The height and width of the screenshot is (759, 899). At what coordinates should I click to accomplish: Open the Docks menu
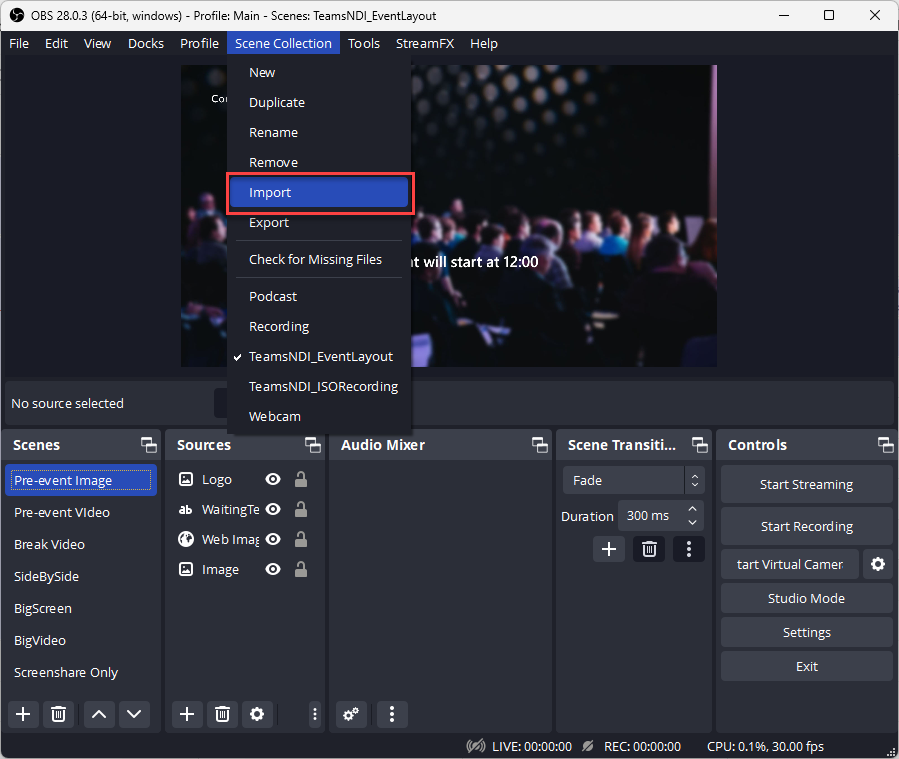[x=146, y=44]
